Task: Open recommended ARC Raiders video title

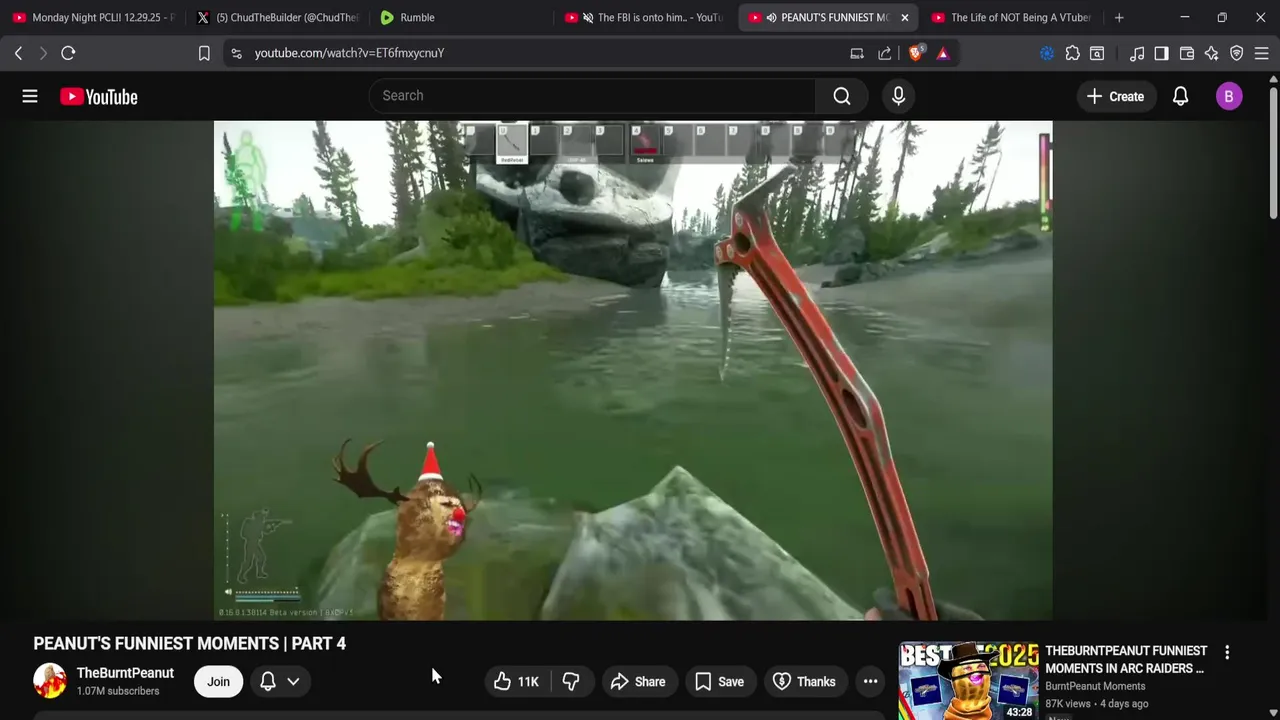Action: coord(1126,660)
